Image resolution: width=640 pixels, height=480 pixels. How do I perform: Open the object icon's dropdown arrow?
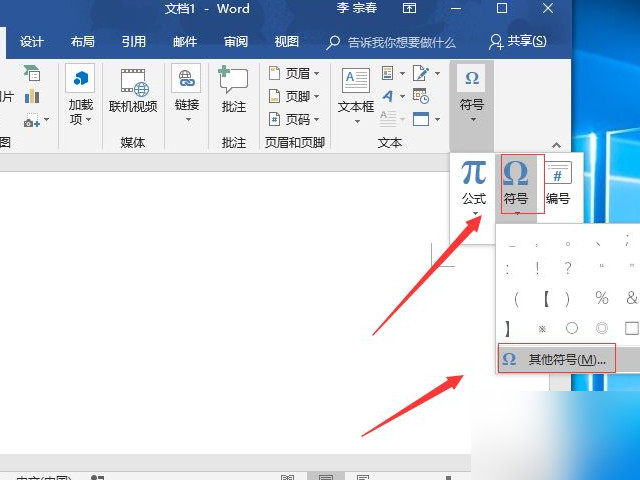pyautogui.click(x=438, y=120)
